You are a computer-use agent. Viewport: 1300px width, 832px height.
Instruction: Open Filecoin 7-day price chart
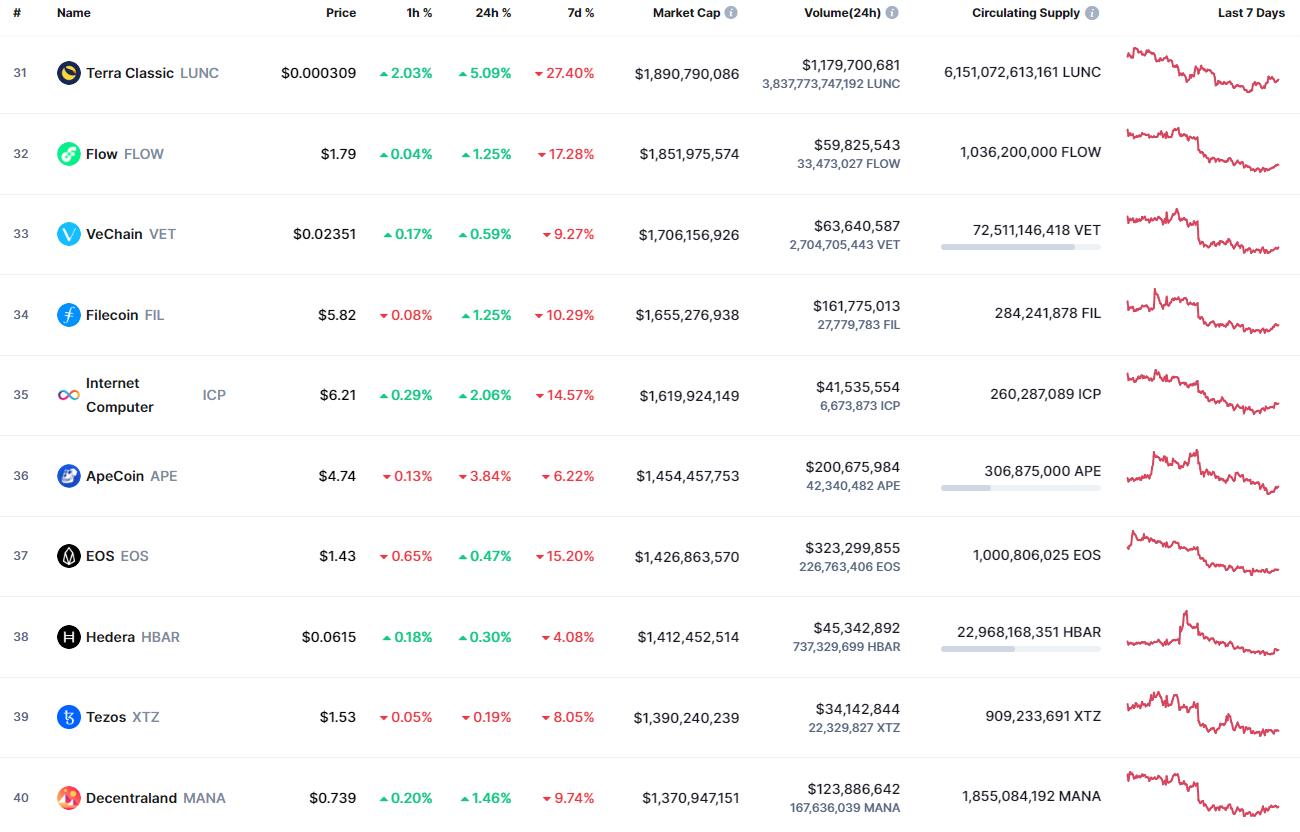point(1203,311)
